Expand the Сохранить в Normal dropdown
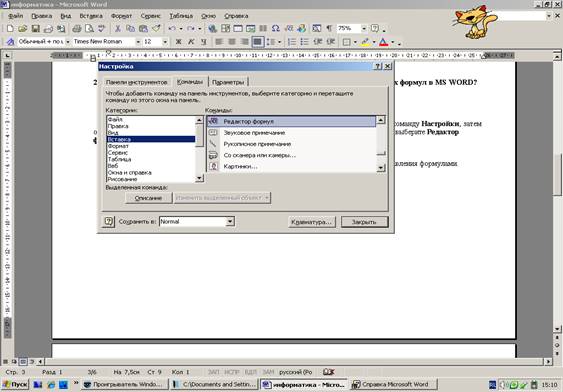563x392 pixels. pos(230,221)
